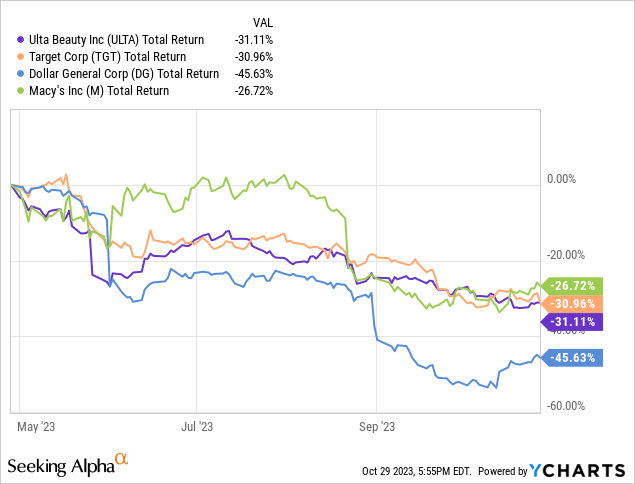Click the green Macy's legend dot
Image resolution: width=635 pixels, height=484 pixels.
[x=10, y=90]
